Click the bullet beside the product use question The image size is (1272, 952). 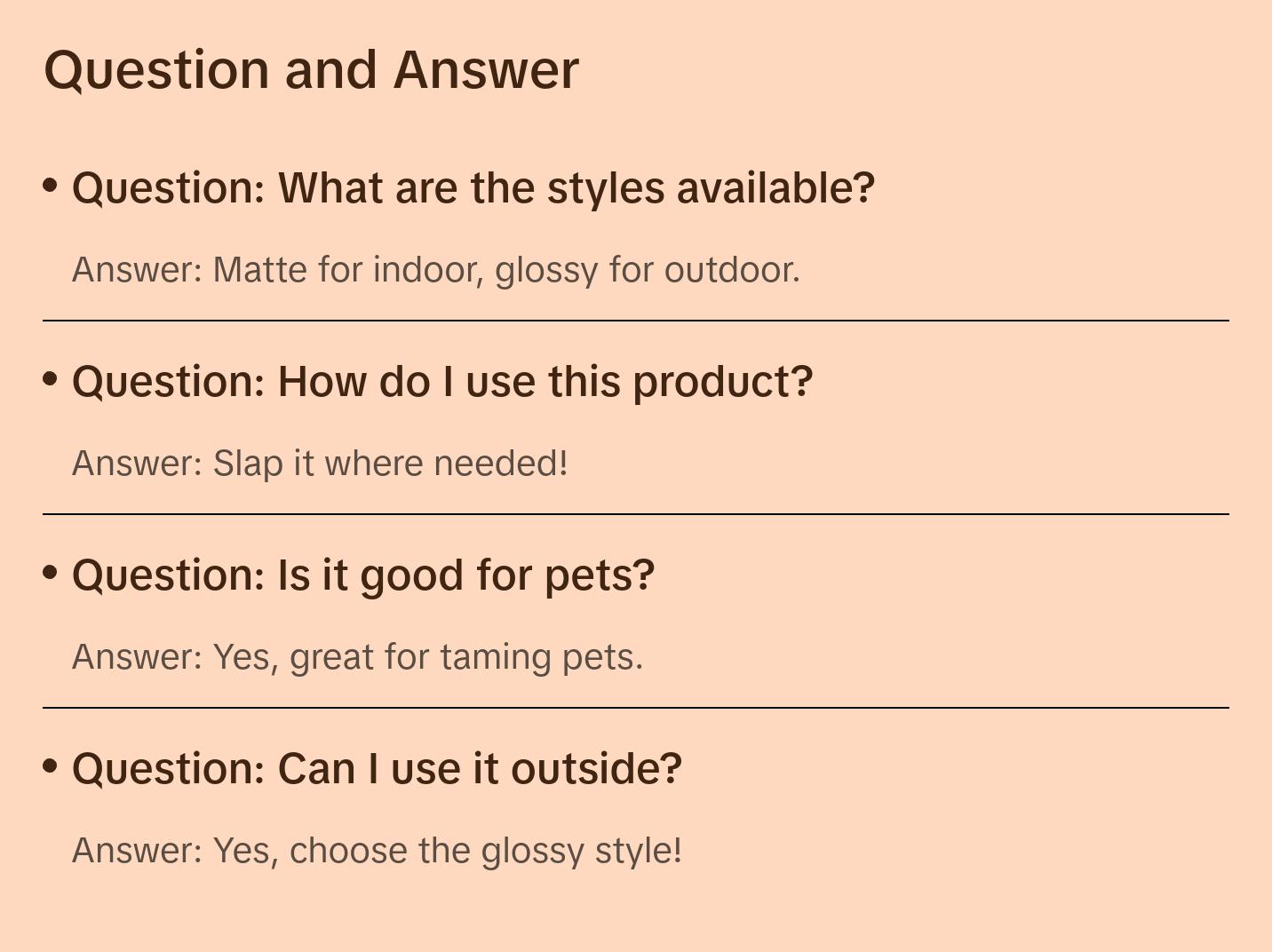click(x=51, y=379)
